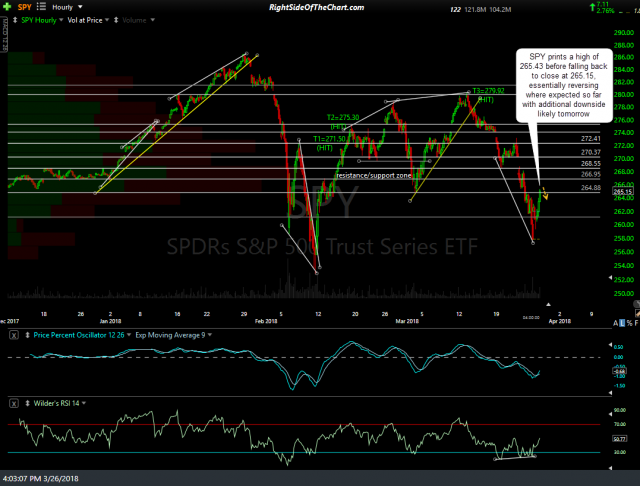Click the SPY ticker symbol
Screen dimensions: 640x486
(24, 7)
